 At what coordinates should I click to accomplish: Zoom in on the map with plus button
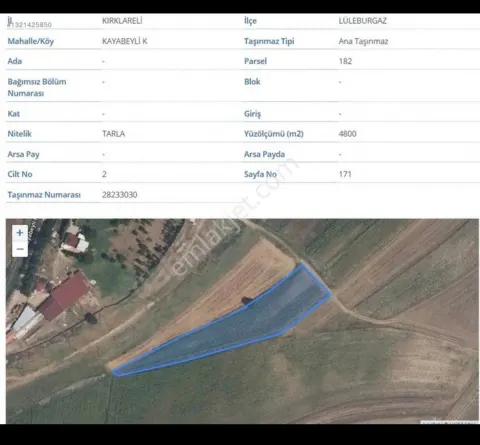point(20,233)
